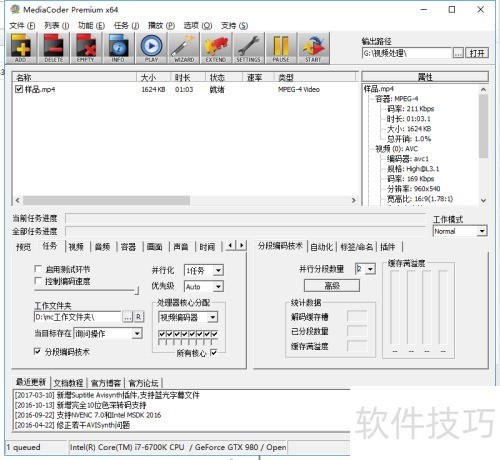Switch to the 画面 tab

click(155, 247)
